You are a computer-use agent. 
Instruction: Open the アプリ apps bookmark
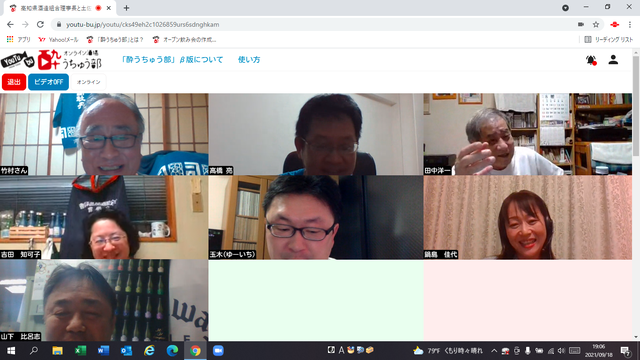[19, 40]
